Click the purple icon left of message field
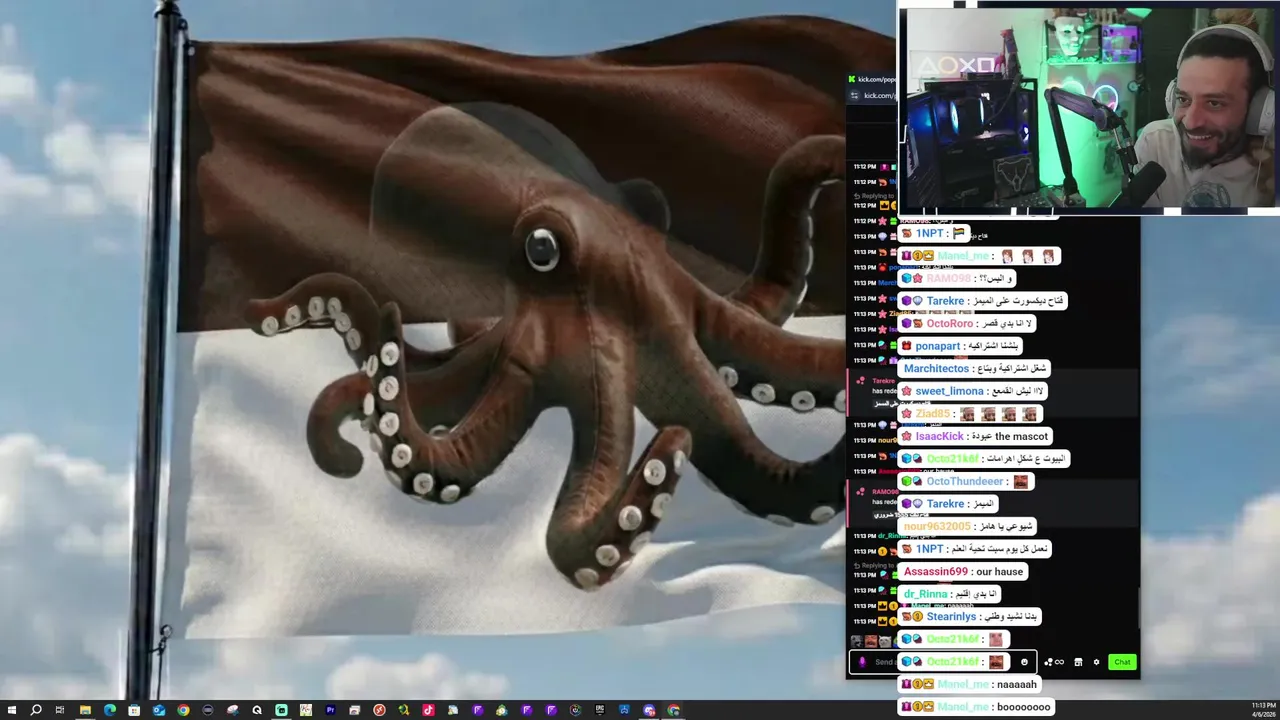This screenshot has width=1280, height=720. point(862,662)
